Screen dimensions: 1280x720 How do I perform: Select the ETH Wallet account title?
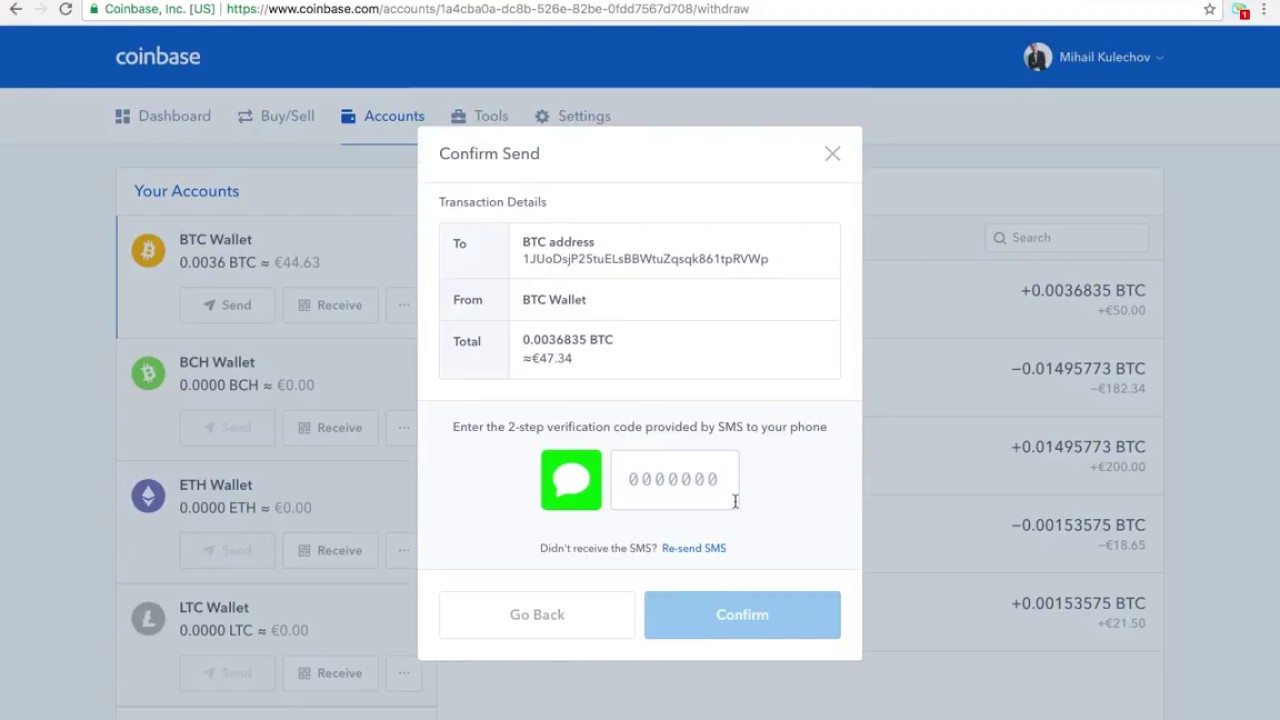coord(216,485)
